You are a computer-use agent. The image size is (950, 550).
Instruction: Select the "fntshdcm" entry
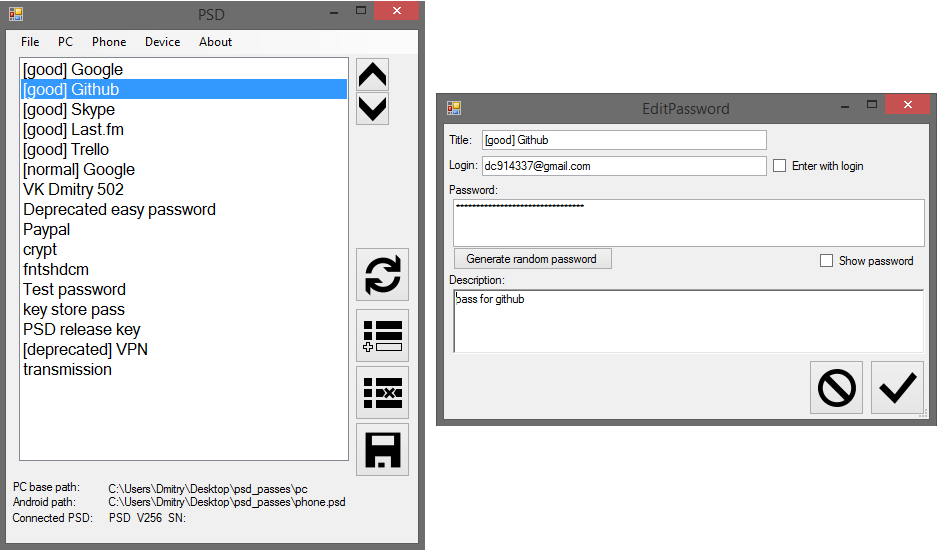pos(184,270)
